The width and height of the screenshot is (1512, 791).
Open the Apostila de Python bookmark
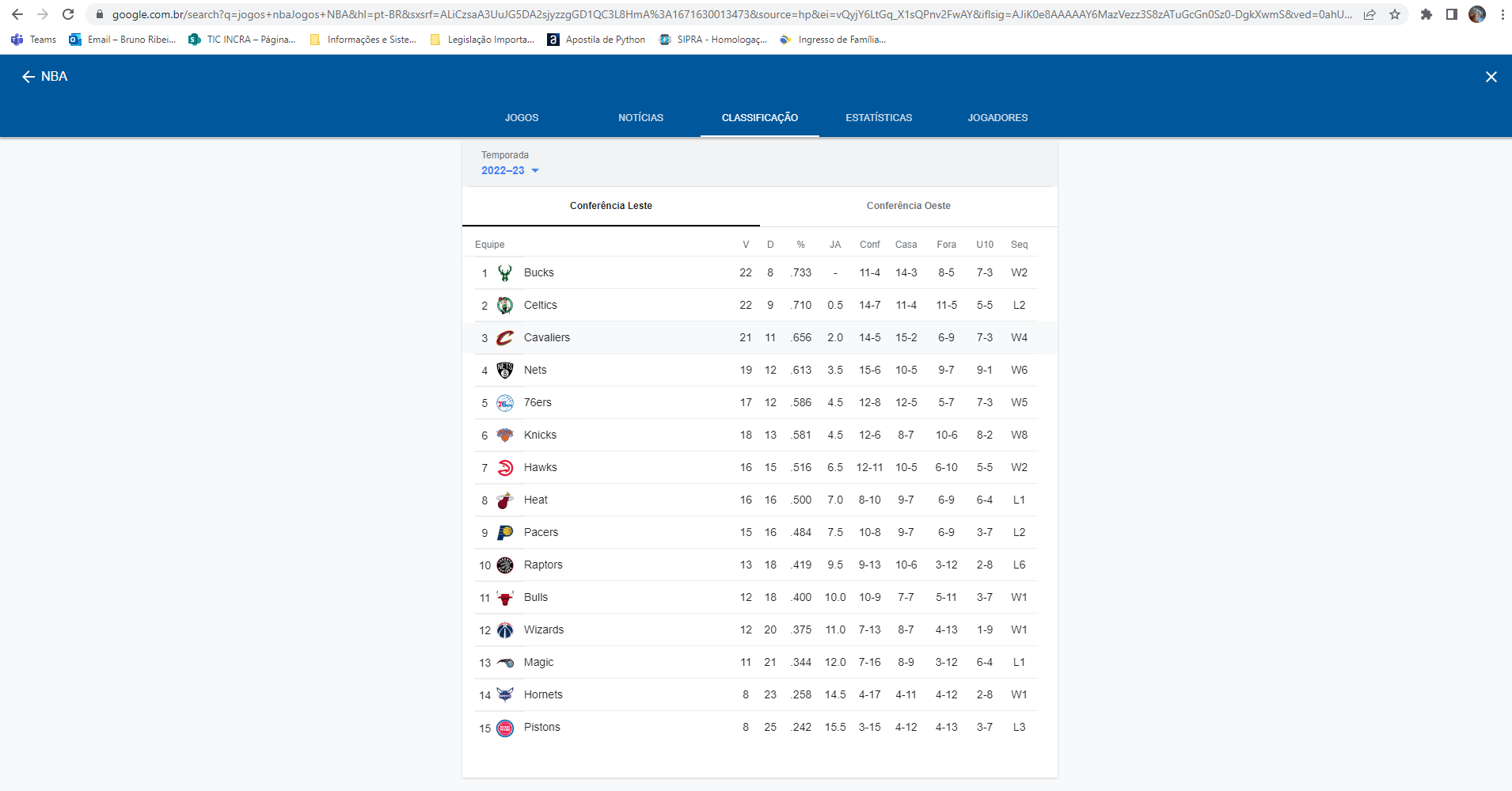tap(596, 40)
